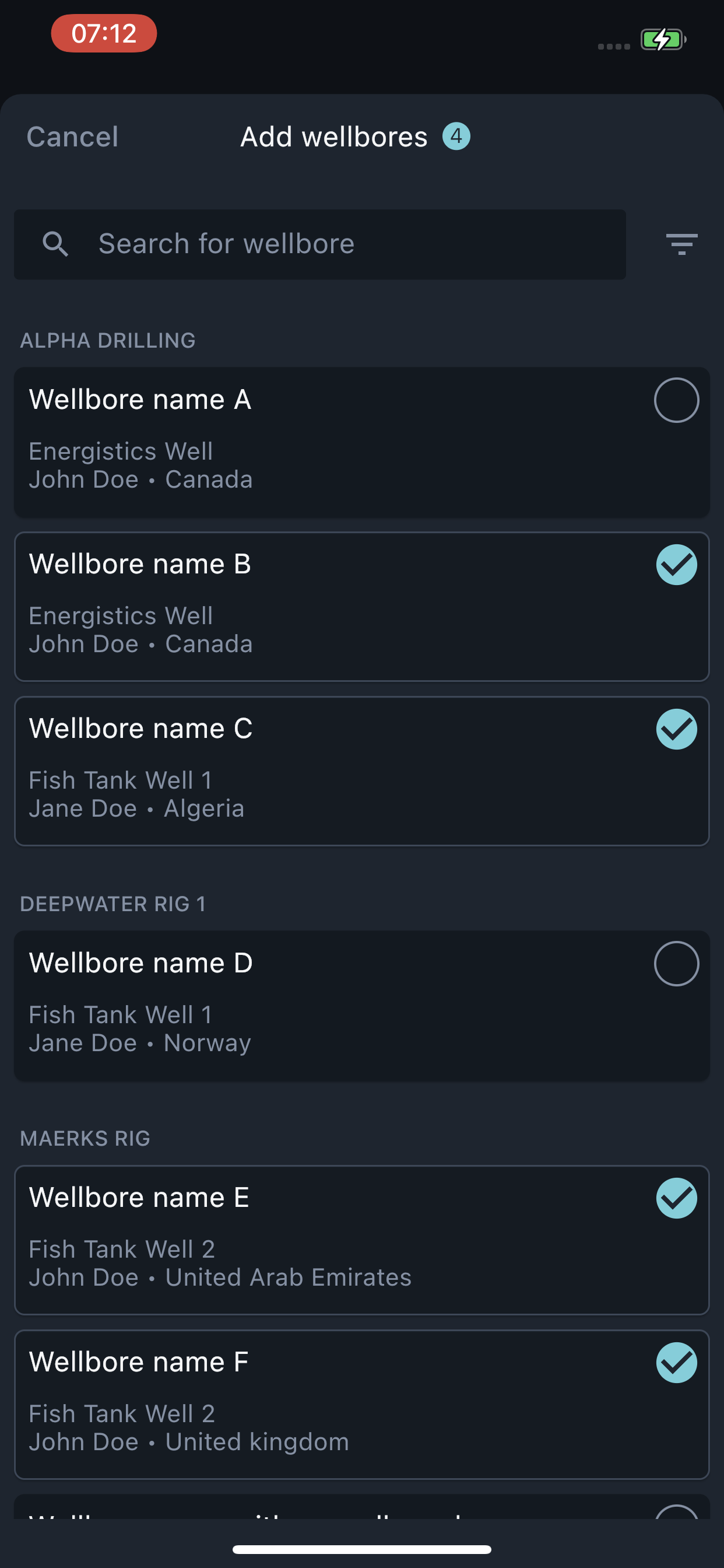This screenshot has height=1568, width=724.
Task: Cancel adding wellbores
Action: (72, 137)
